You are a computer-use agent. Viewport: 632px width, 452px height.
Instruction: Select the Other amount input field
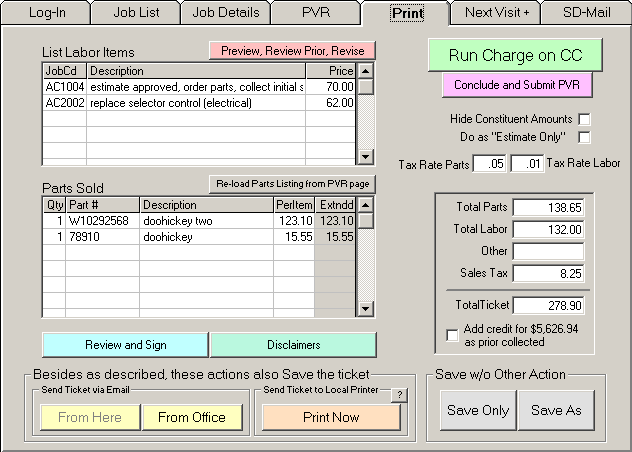(x=549, y=251)
